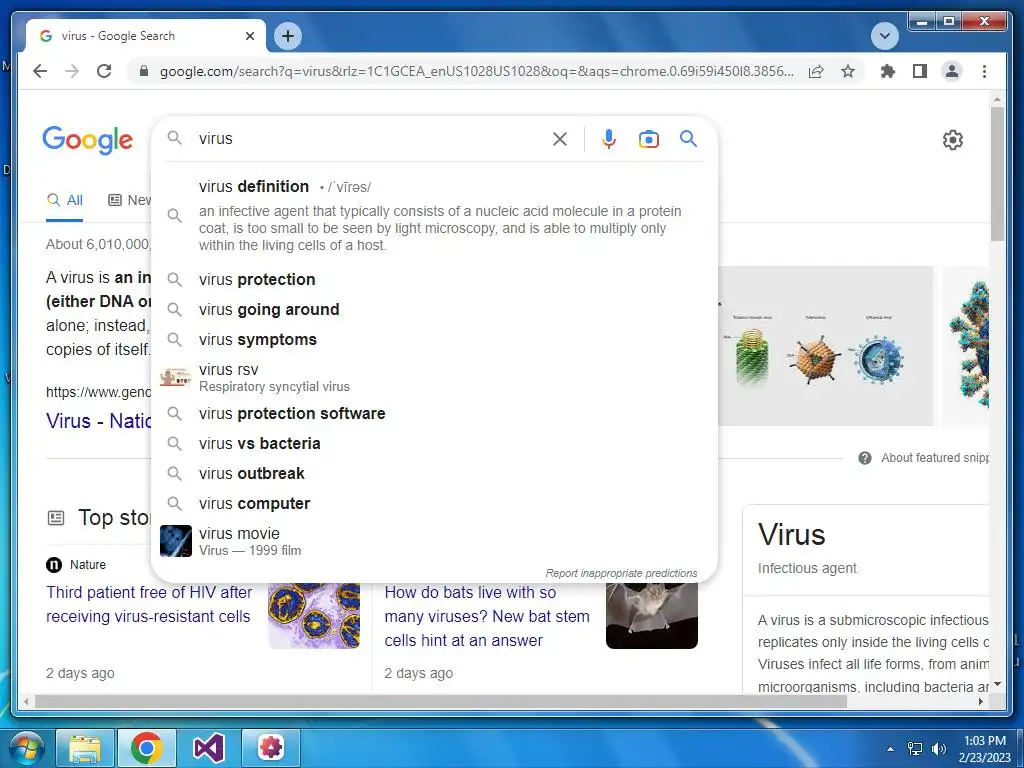Open Third patient free of HIV story

click(149, 604)
